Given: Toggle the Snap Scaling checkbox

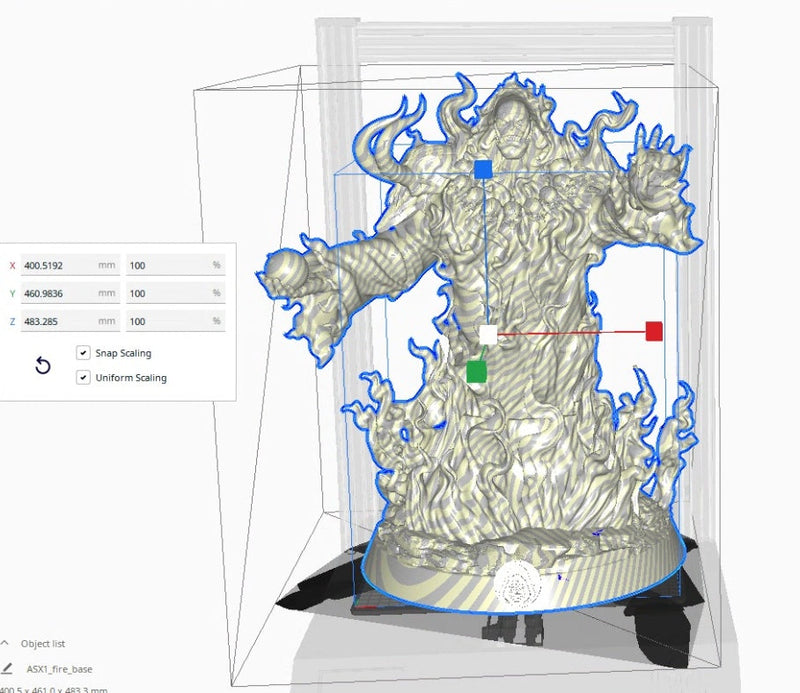Looking at the screenshot, I should [83, 353].
